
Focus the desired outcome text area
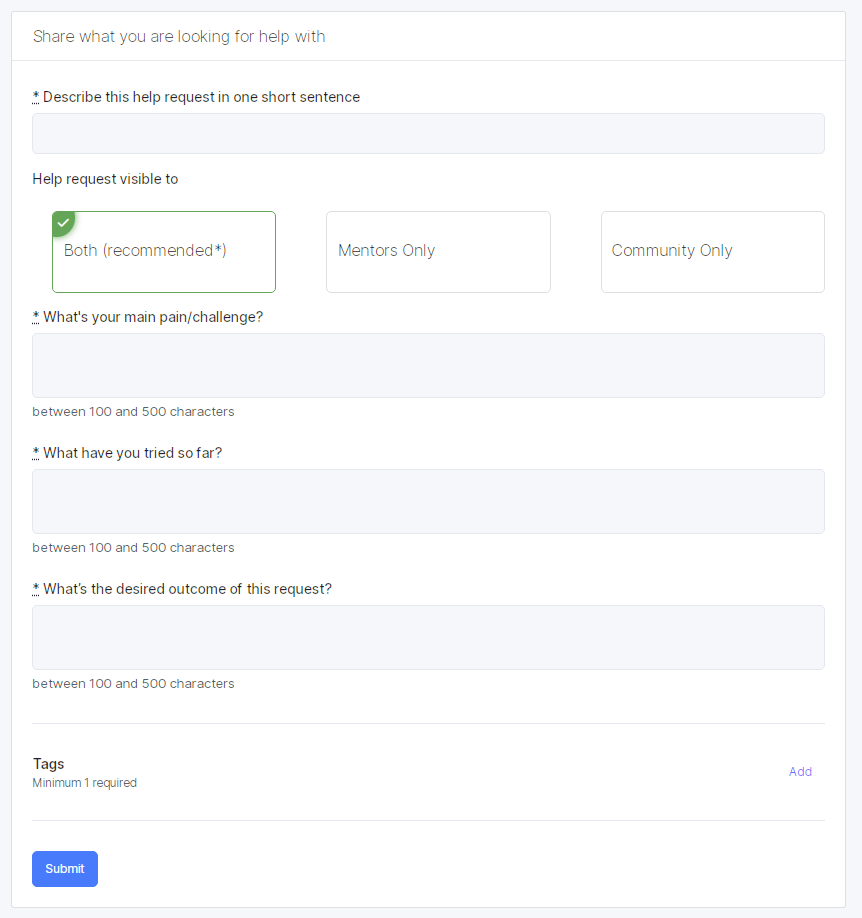[428, 638]
